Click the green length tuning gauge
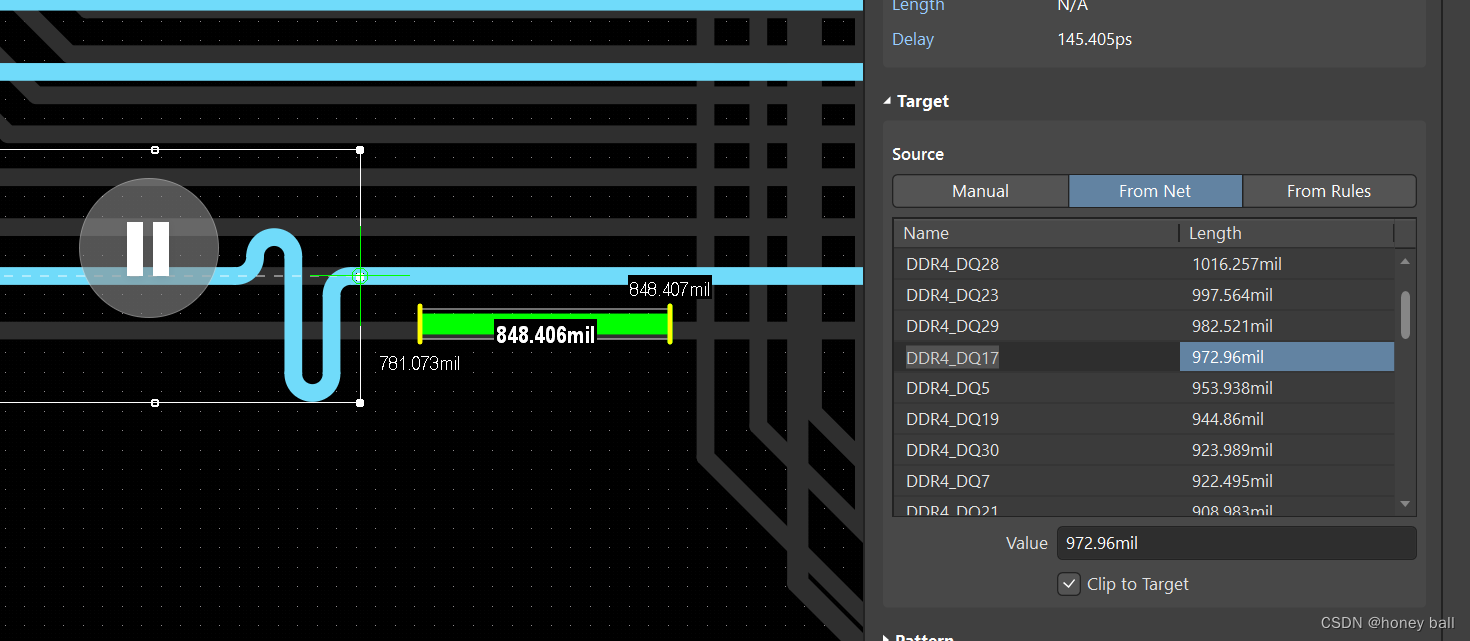The width and height of the screenshot is (1470, 641). [x=545, y=323]
